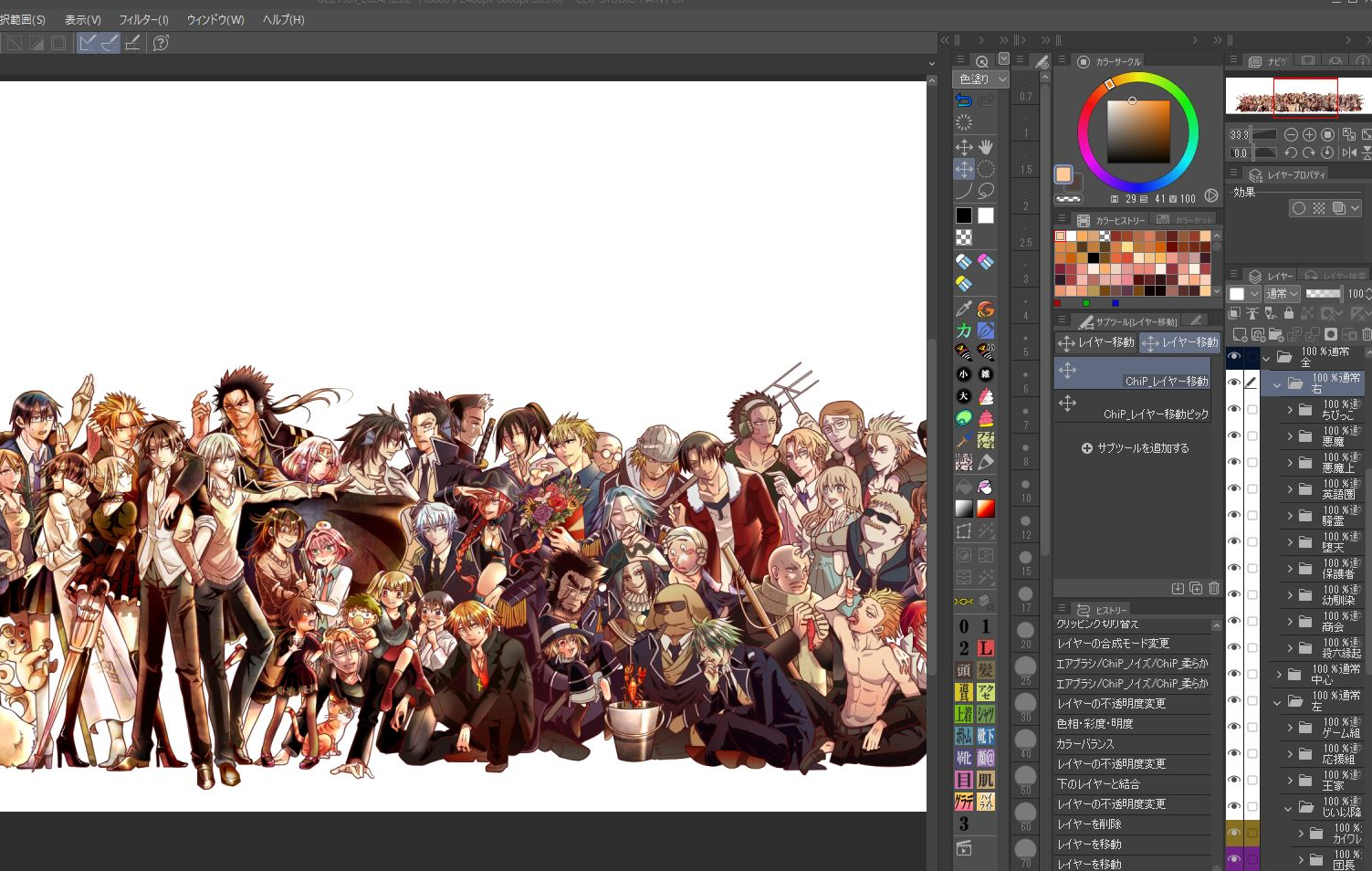Select the ChiP_レイヤー移動 sub tool
This screenshot has width=1372, height=871.
[x=1133, y=373]
